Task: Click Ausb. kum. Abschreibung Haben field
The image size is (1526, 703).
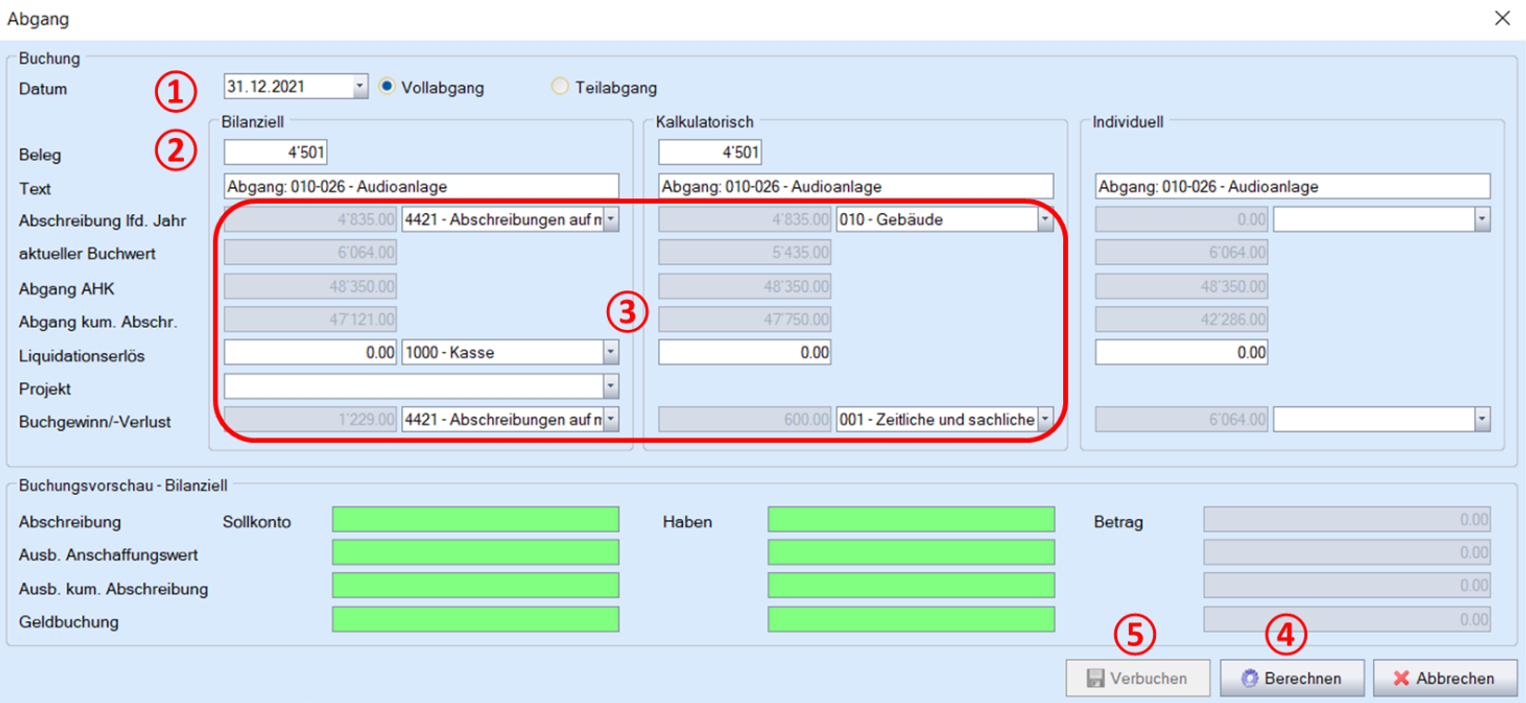Action: pos(911,586)
